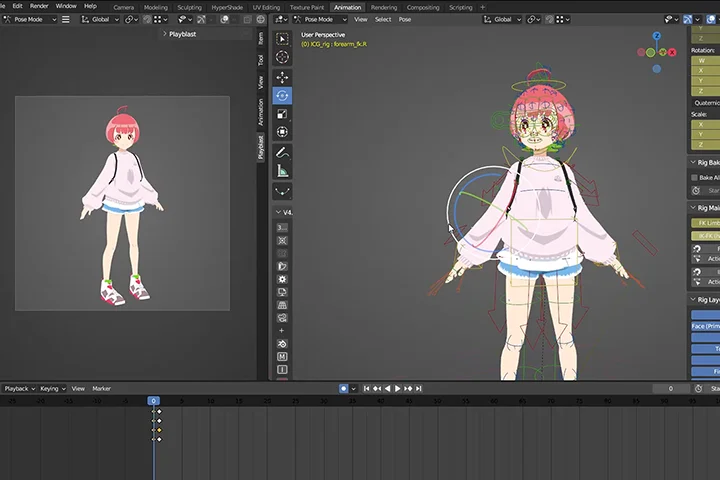Screen dimensions: 720x480
Task: Select the Select Box tool
Action: (282, 39)
